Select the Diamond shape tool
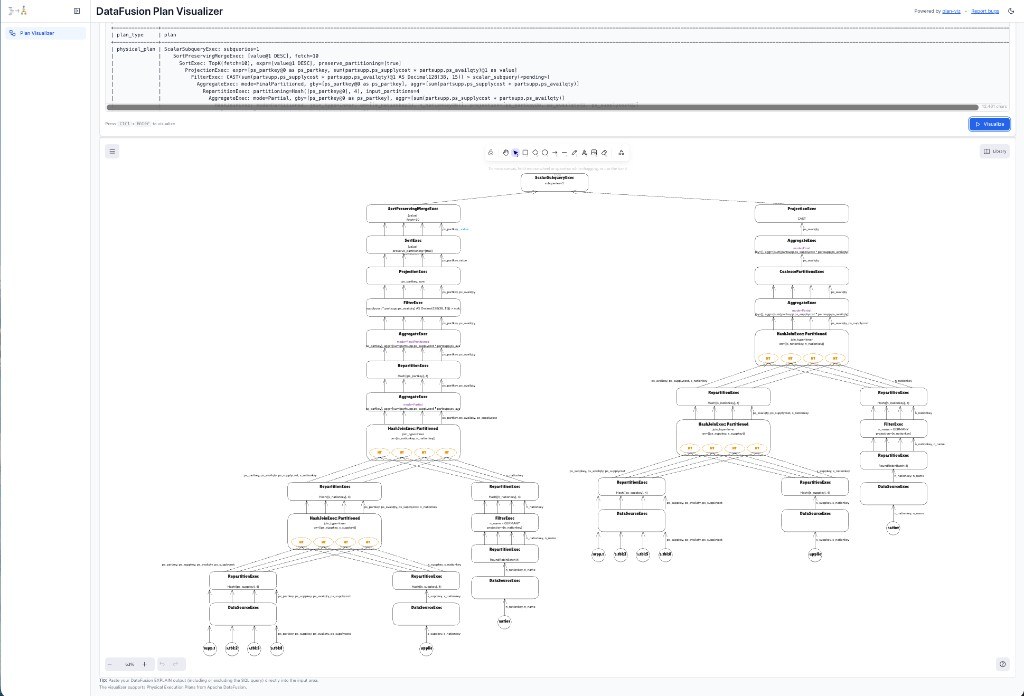 (x=535, y=153)
